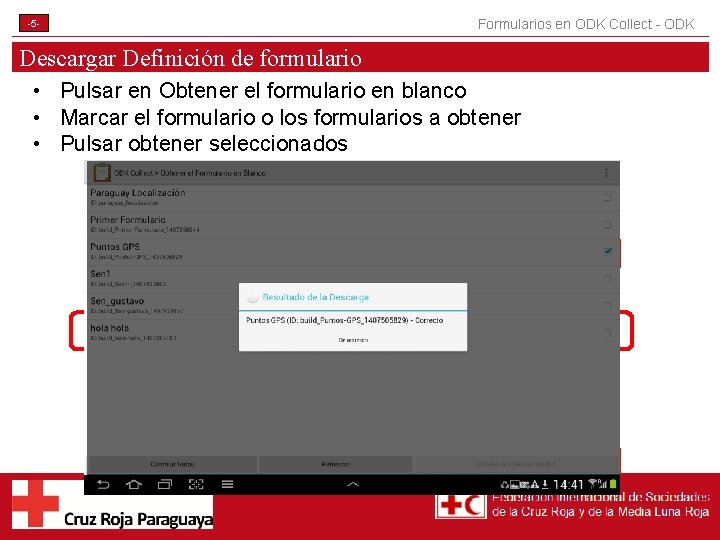Click the slide number -5- badge
The height and width of the screenshot is (540, 720).
[x=34, y=23]
